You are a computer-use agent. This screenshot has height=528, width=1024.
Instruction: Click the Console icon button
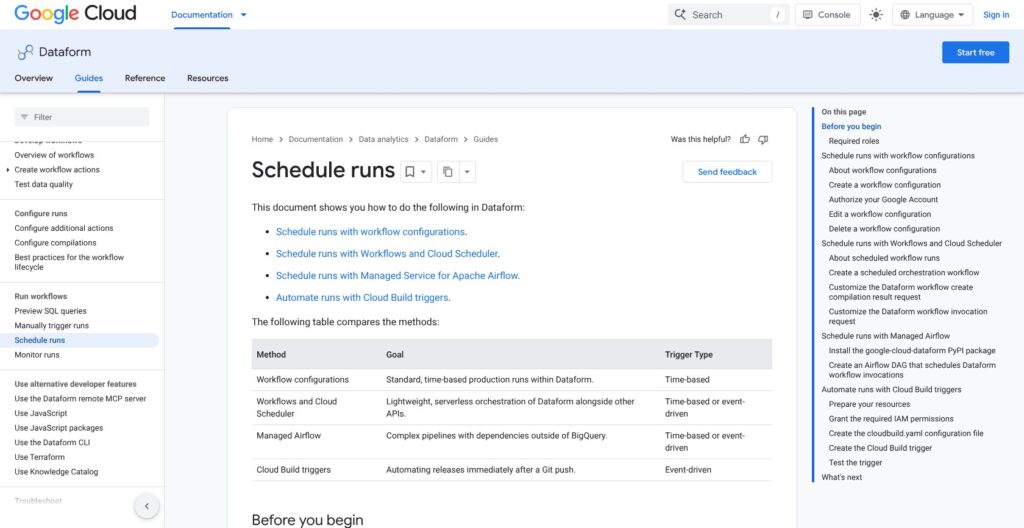pos(827,14)
